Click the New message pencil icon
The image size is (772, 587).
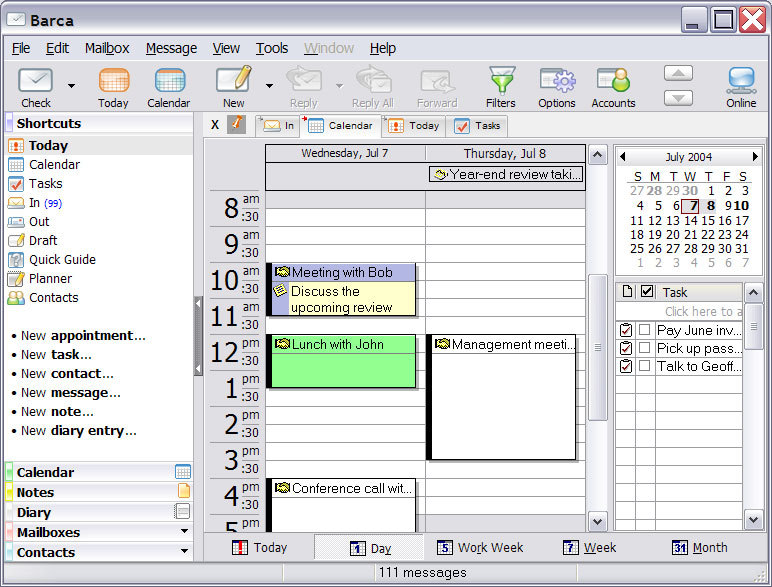tap(234, 80)
